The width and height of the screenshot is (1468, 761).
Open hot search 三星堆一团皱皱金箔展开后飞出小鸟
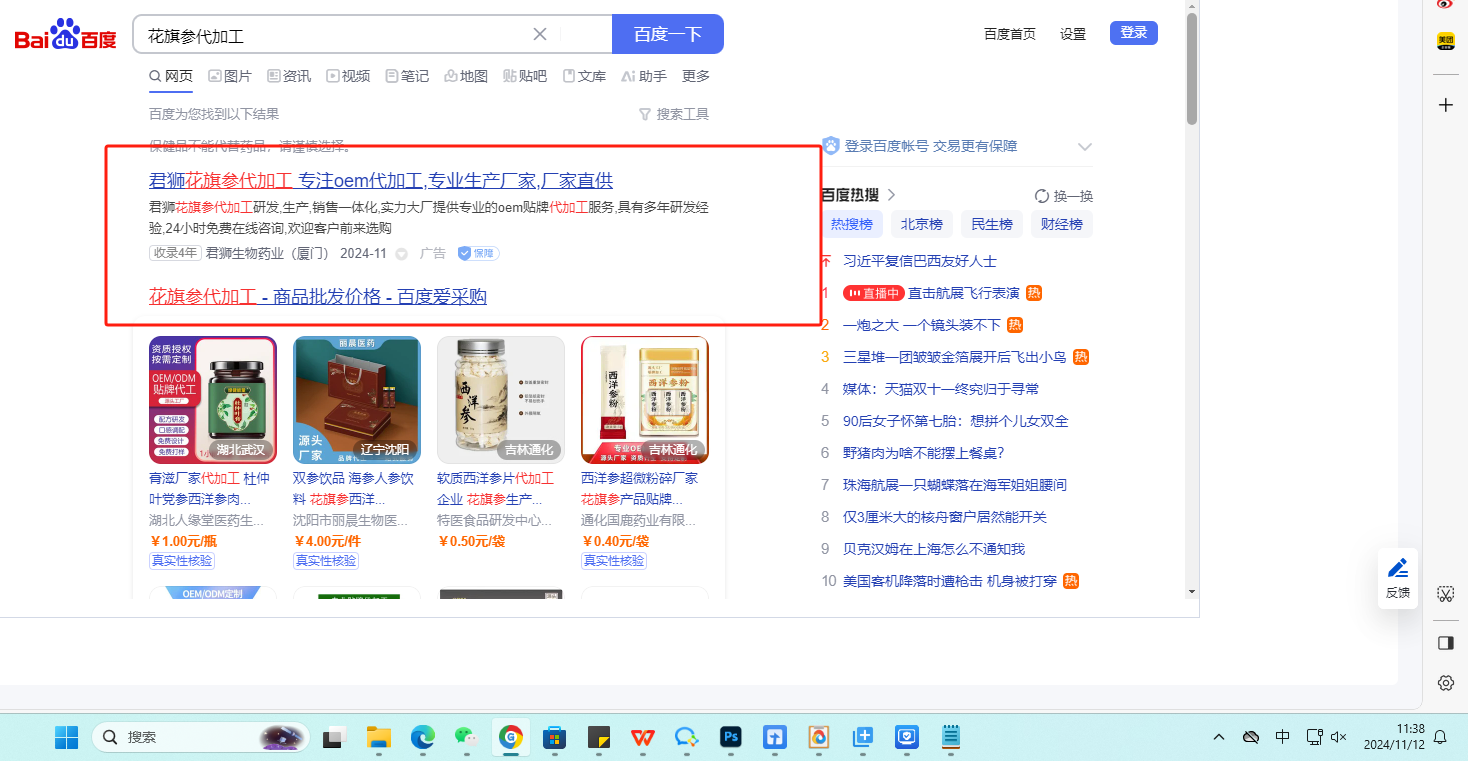955,357
